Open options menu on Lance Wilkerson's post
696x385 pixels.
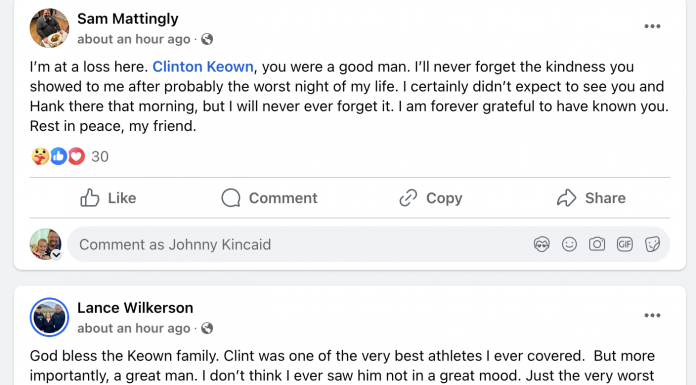pos(652,315)
